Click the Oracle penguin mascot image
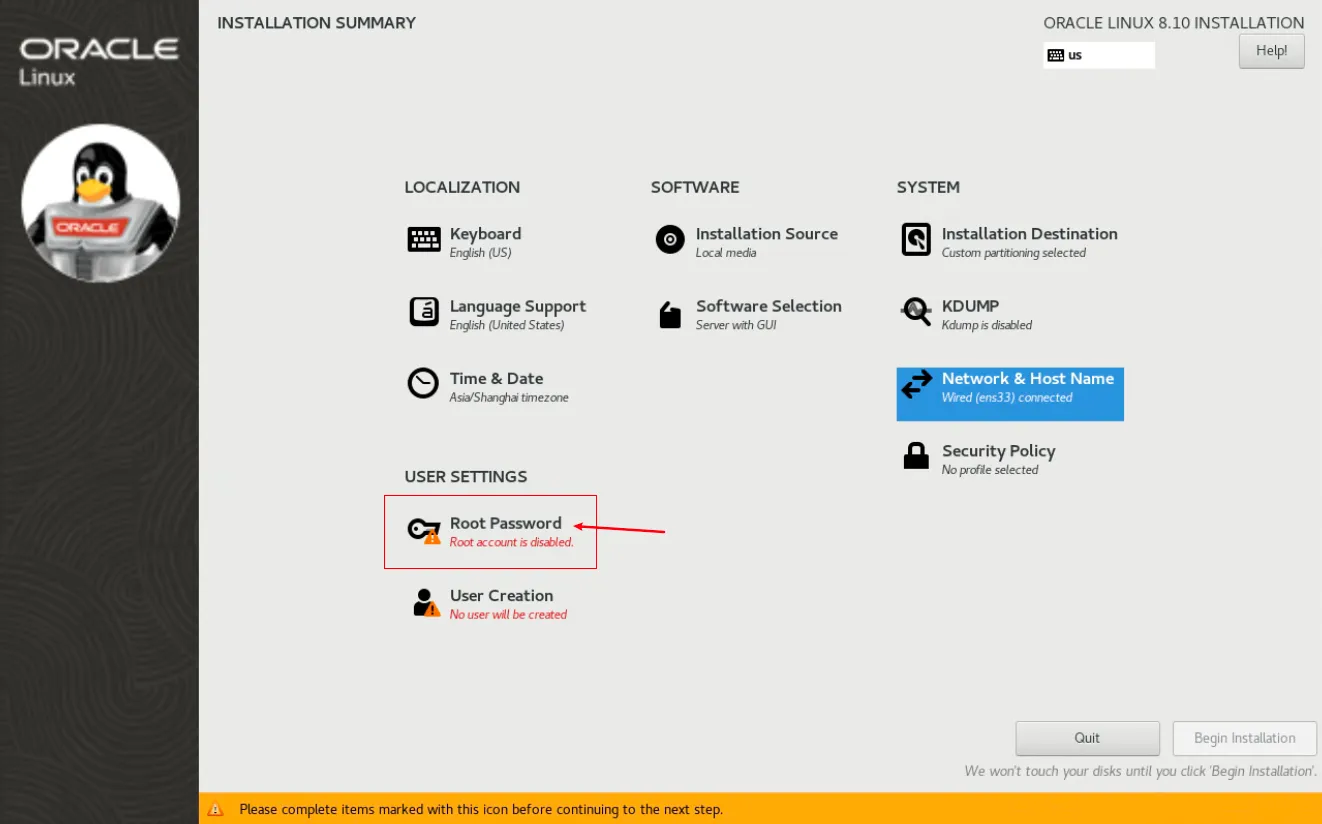 (100, 203)
